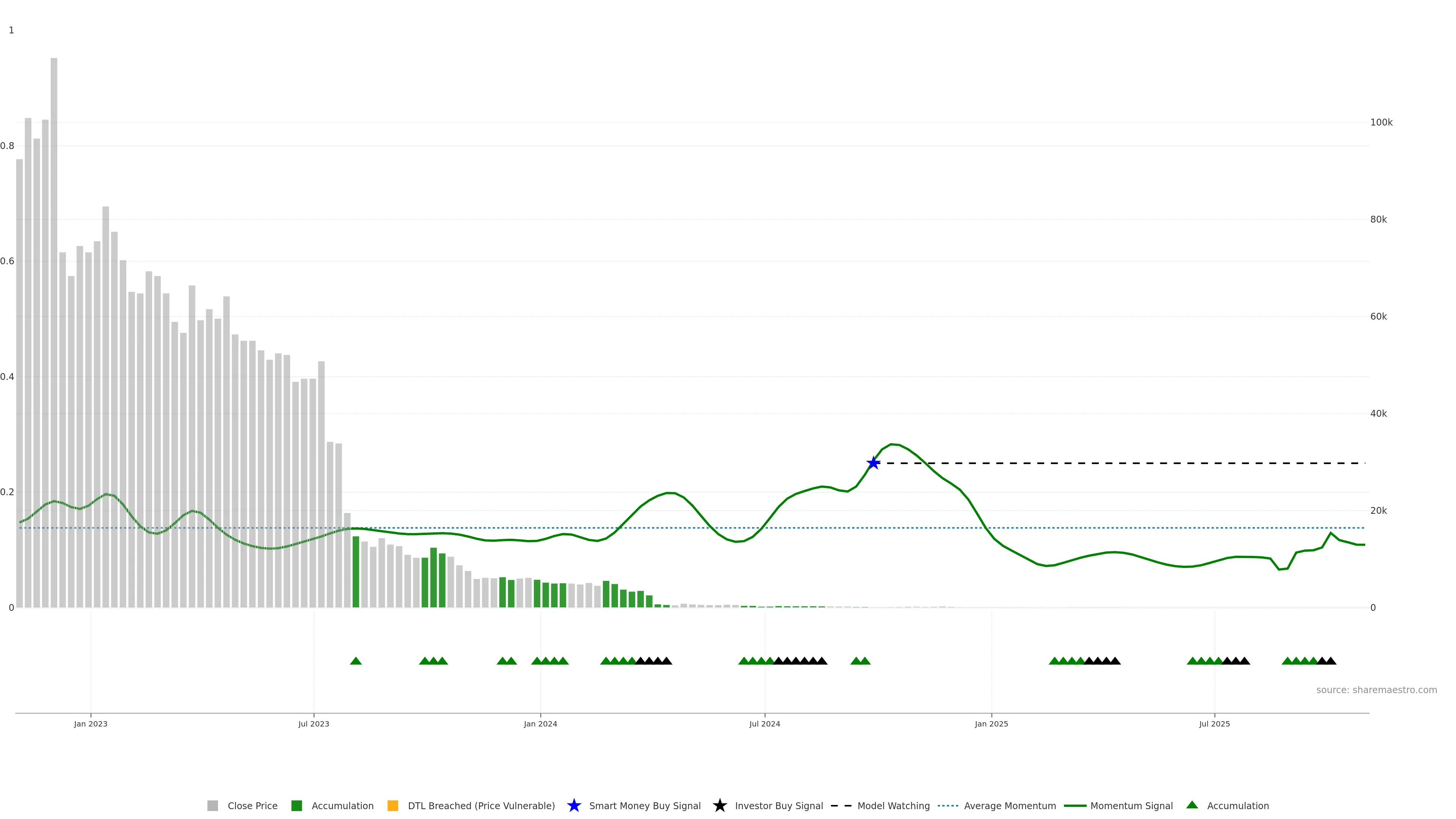Image resolution: width=1456 pixels, height=819 pixels.
Task: Click the Jan 2024 axis label
Action: [x=540, y=724]
